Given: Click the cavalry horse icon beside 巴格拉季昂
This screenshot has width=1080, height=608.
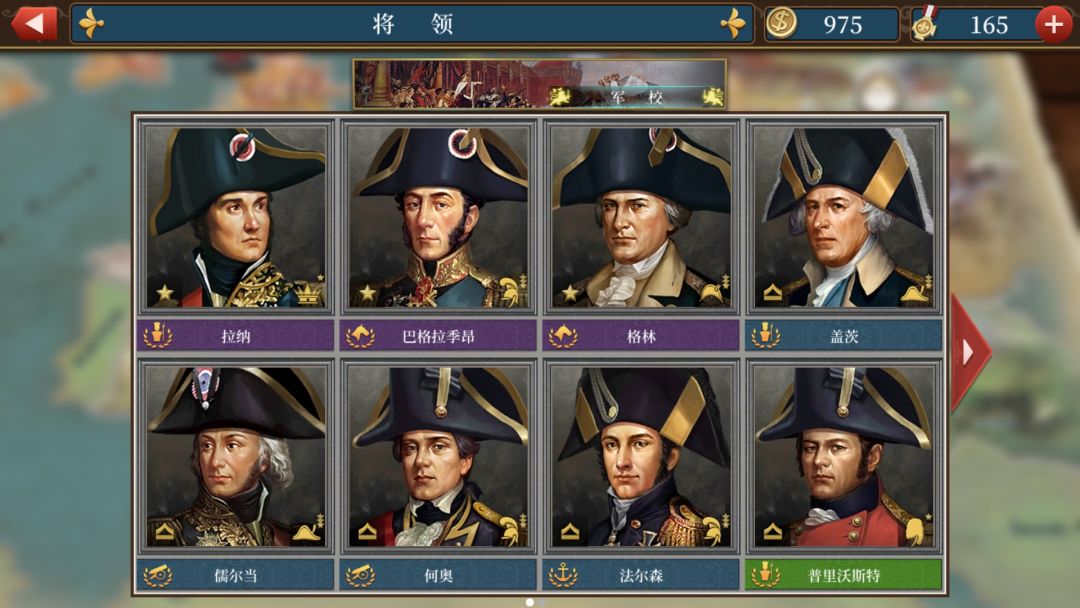Looking at the screenshot, I should tap(360, 335).
